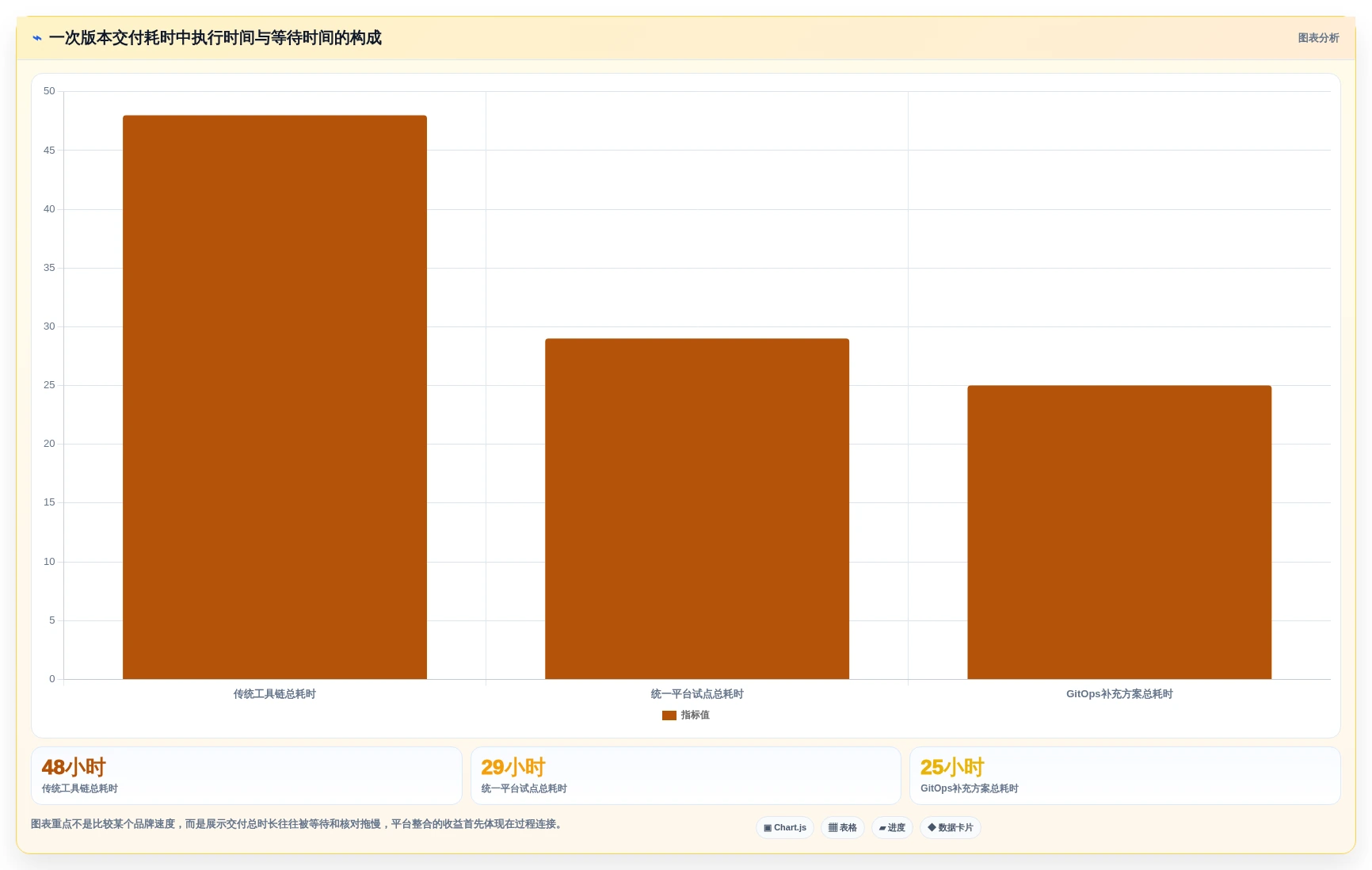Click the chart title 一次版本交付耗时中执行时间与等待时间的构成
The width and height of the screenshot is (1372, 870).
[x=215, y=38]
